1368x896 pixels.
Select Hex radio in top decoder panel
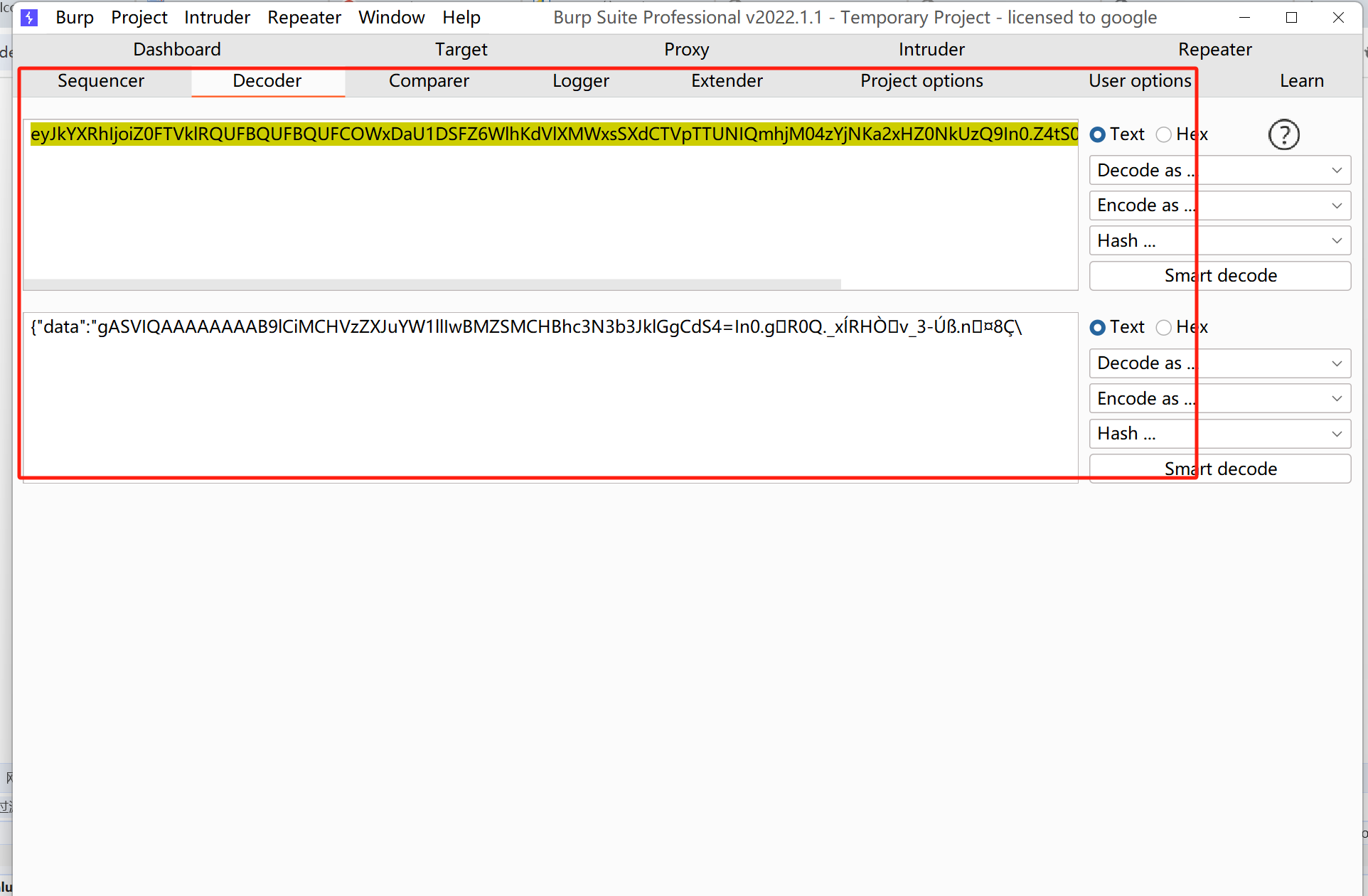tap(1164, 134)
